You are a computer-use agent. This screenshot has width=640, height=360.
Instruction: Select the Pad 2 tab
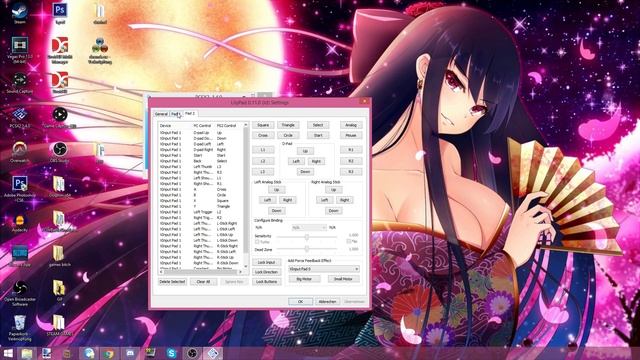coord(190,113)
